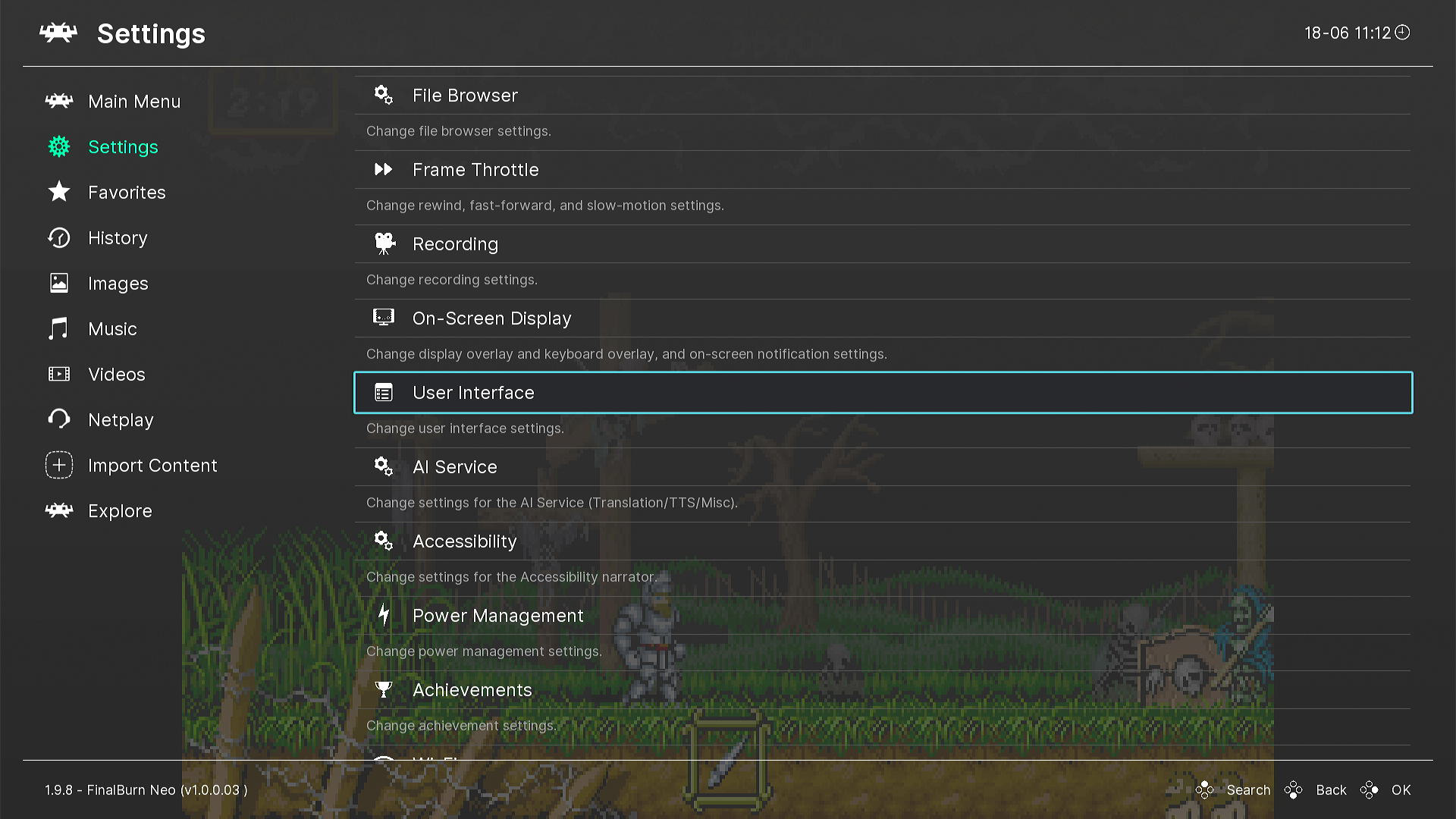
Task: Click the Recording camera icon
Action: pos(384,243)
